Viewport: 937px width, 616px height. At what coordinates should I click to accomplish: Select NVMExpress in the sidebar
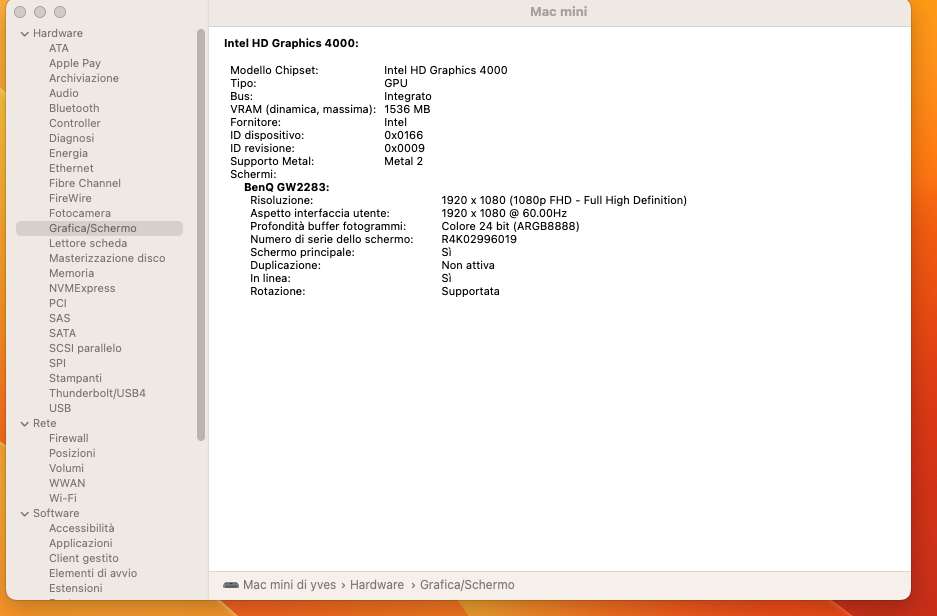(x=82, y=288)
